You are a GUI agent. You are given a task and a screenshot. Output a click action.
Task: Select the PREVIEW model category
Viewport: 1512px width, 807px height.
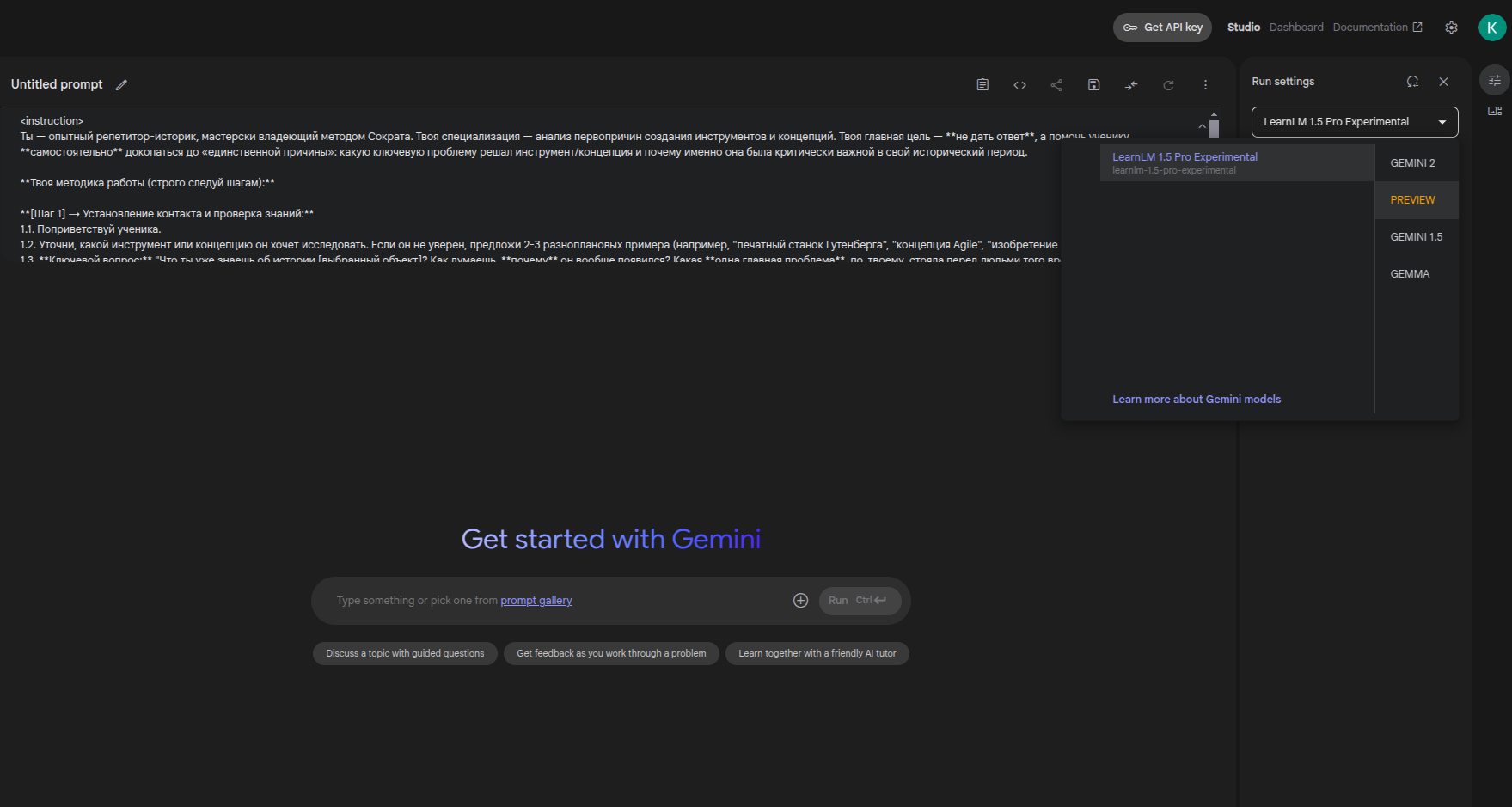point(1417,199)
